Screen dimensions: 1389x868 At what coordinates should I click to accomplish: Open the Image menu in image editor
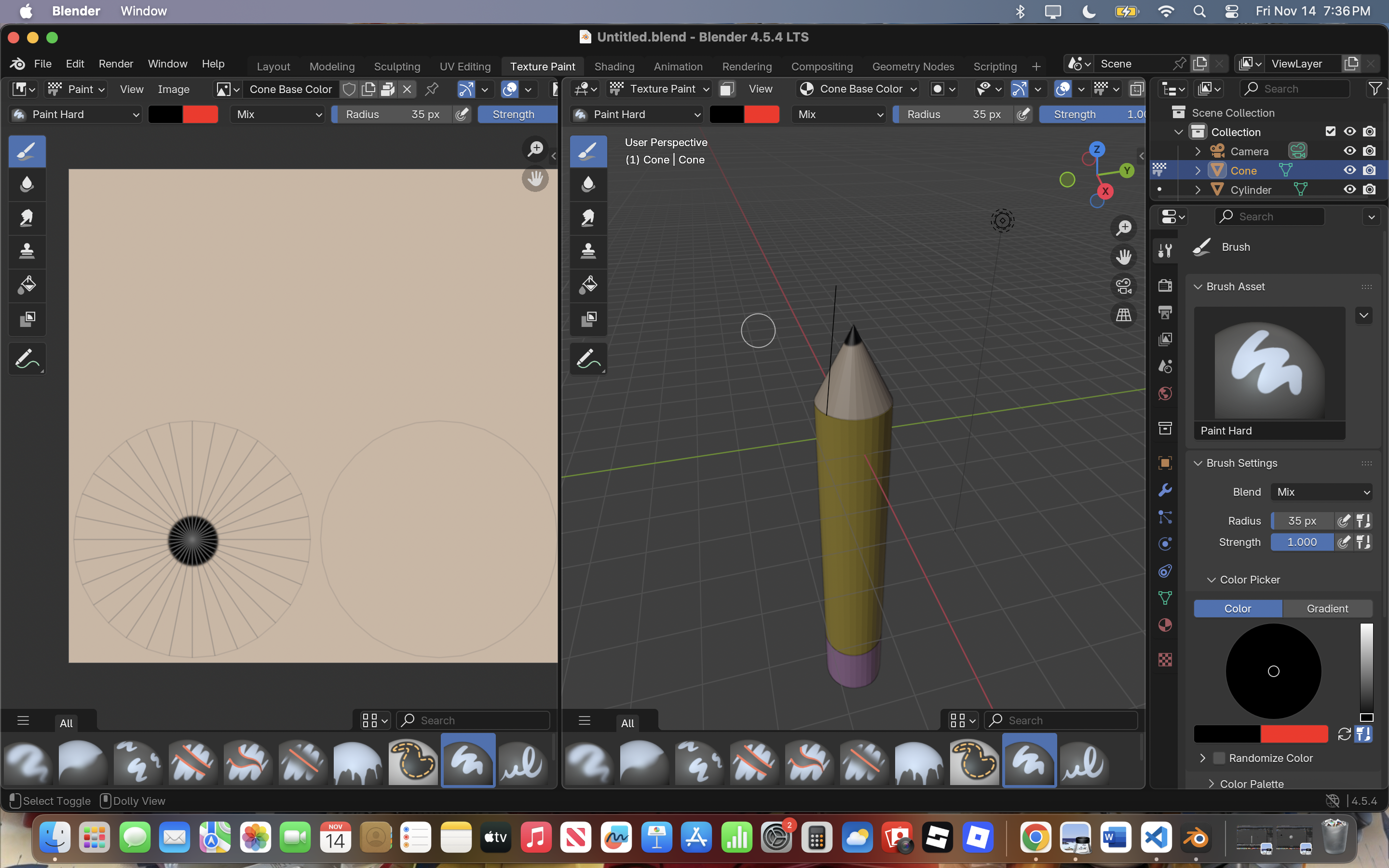point(173,89)
